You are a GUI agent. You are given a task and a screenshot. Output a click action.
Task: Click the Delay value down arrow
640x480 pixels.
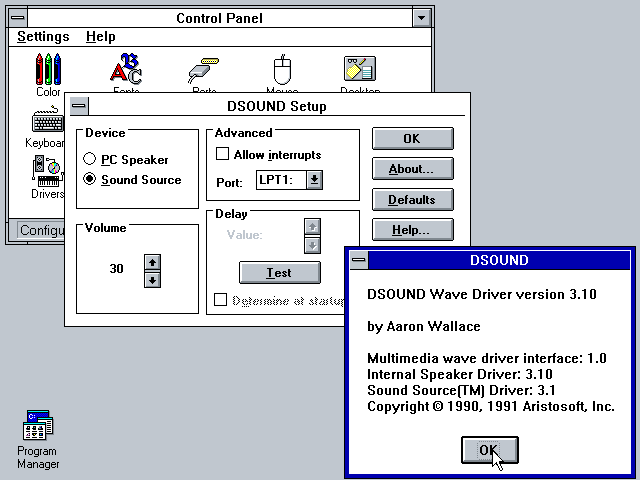pos(312,245)
